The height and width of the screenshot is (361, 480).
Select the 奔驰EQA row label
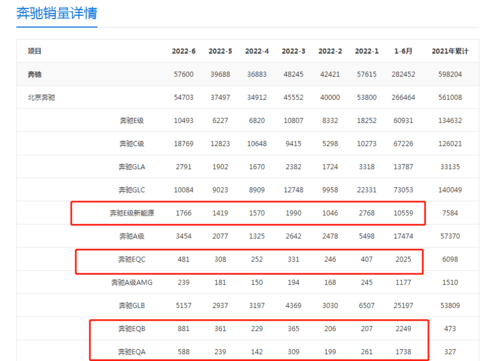(132, 352)
